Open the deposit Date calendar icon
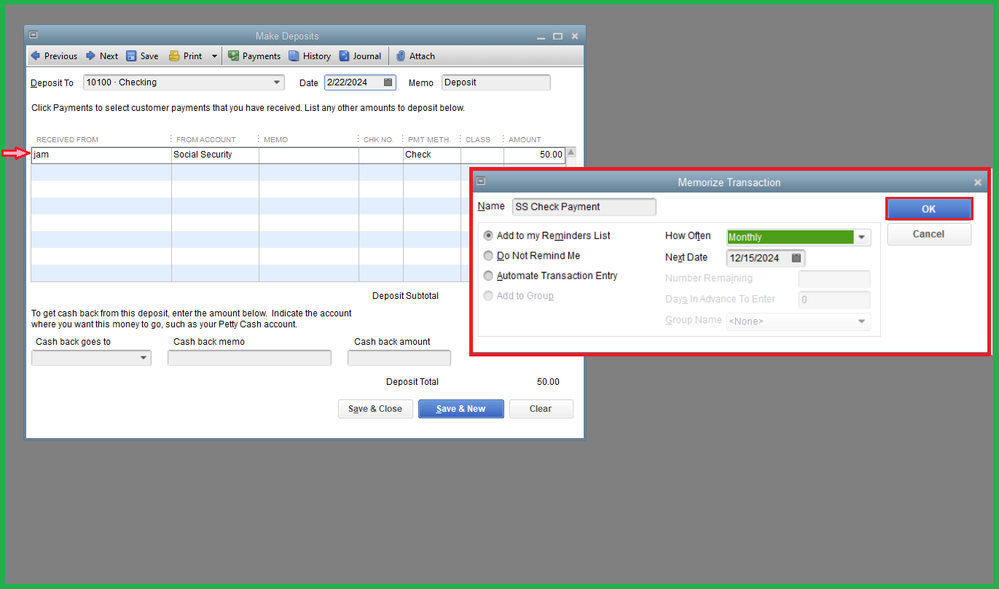 click(388, 82)
